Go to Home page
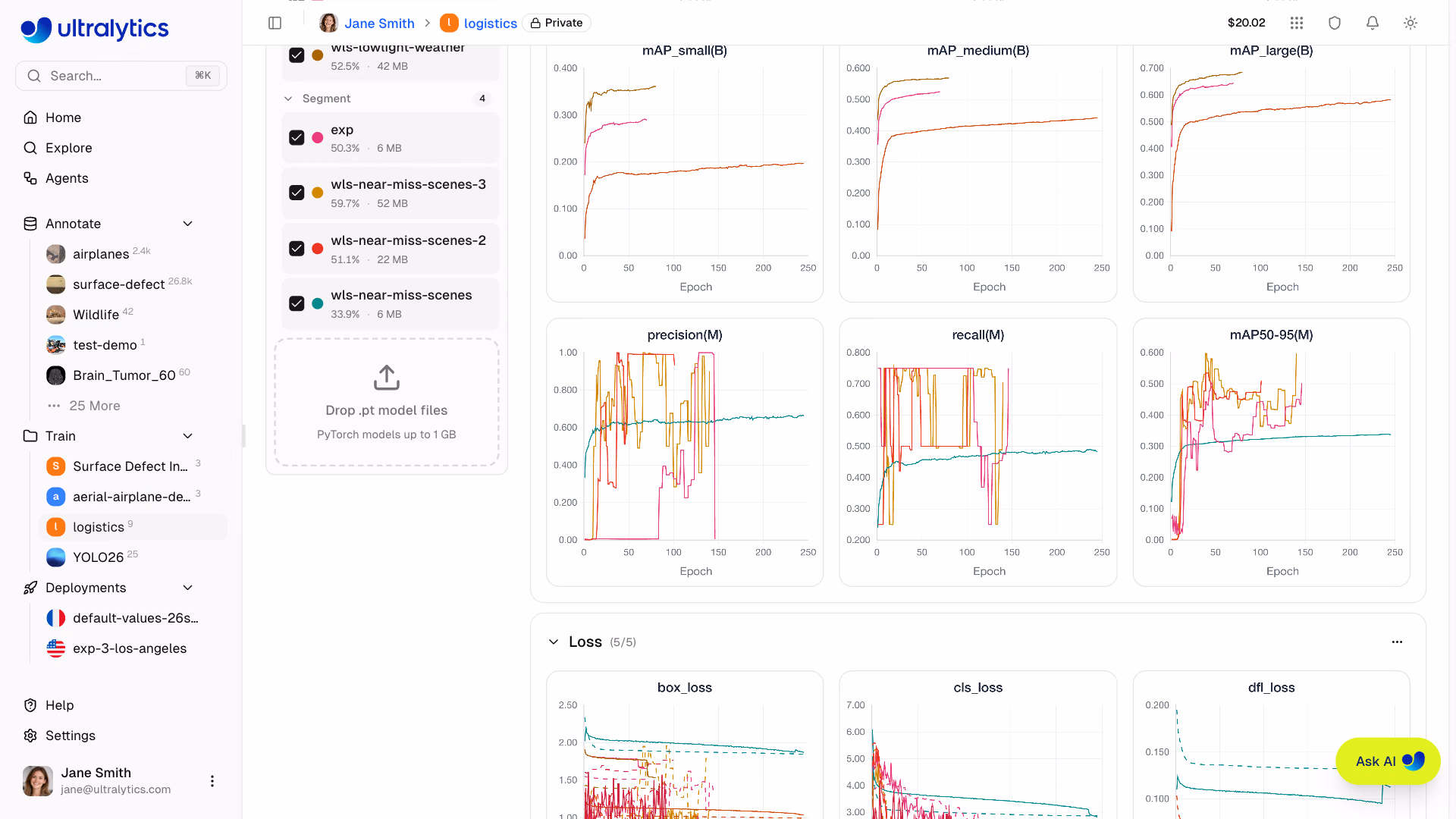Image resolution: width=1456 pixels, height=819 pixels. pyautogui.click(x=63, y=118)
